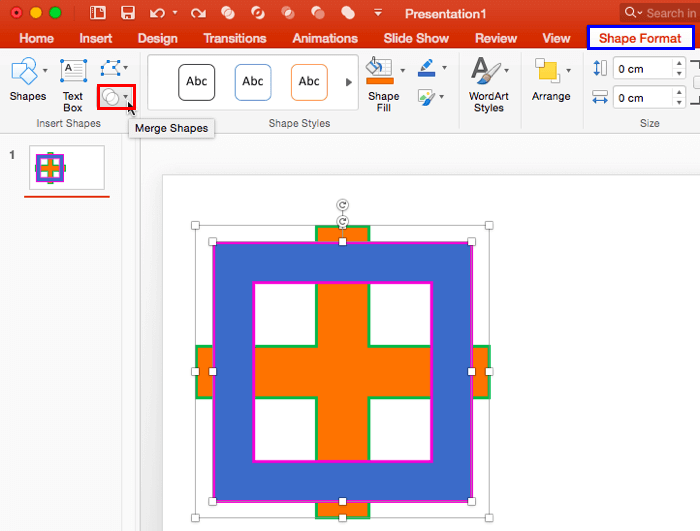Screen dimensions: 700x531
Task: Open Customize Quick Access Toolbar dropdown
Action: (x=378, y=13)
